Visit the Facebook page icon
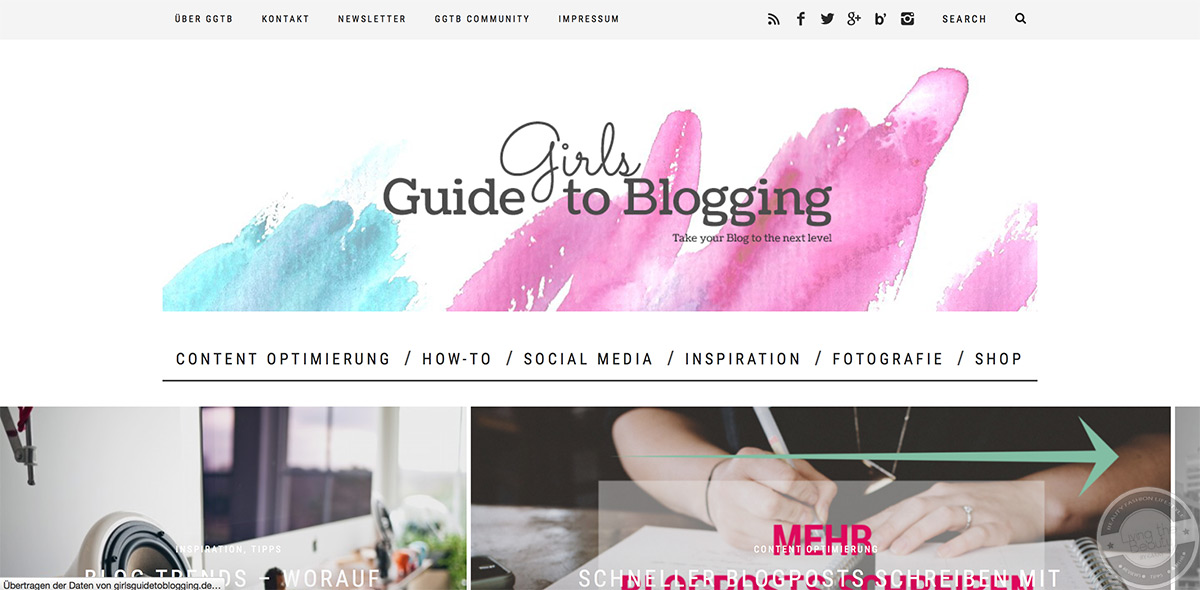Screen dimensions: 1200x590 click(800, 19)
